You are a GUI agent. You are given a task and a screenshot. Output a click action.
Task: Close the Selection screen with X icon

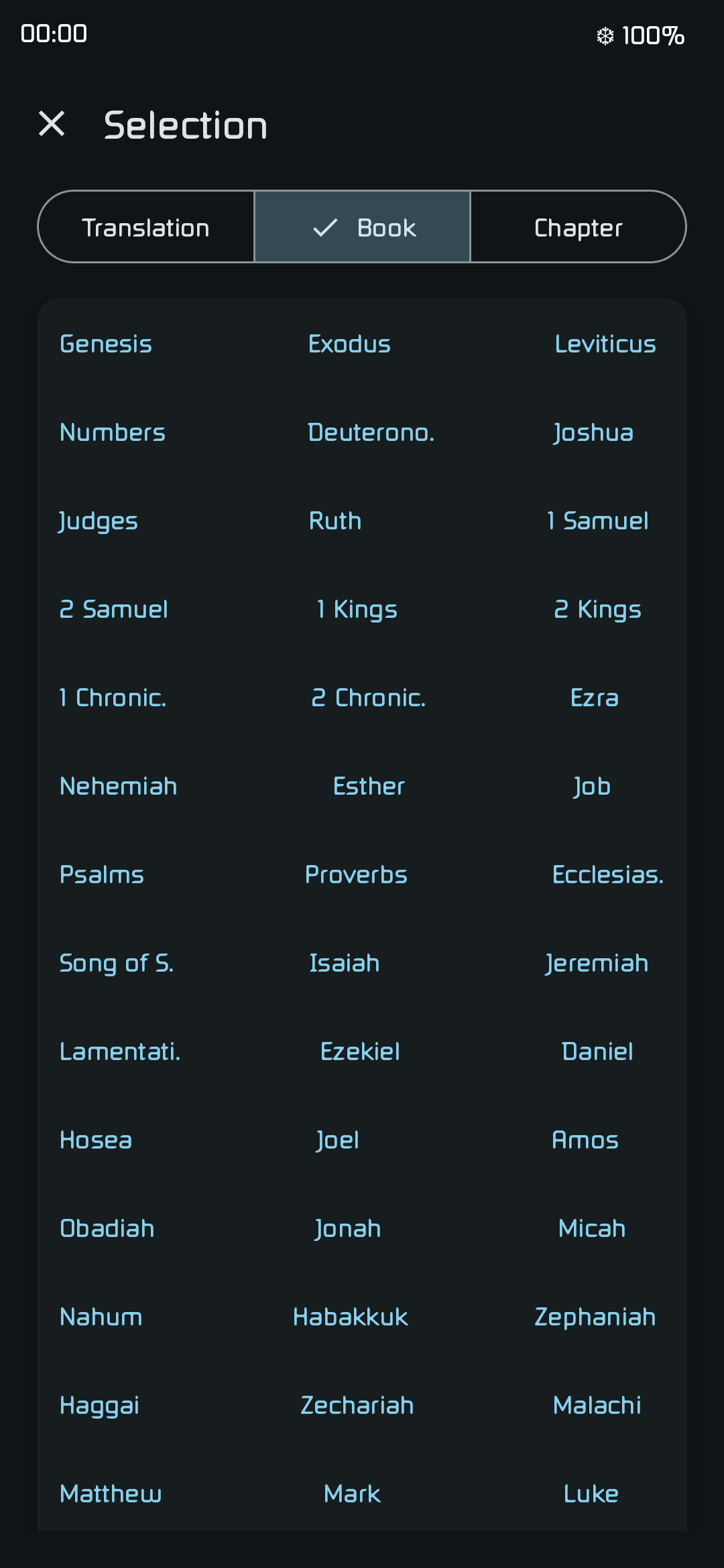pos(52,124)
